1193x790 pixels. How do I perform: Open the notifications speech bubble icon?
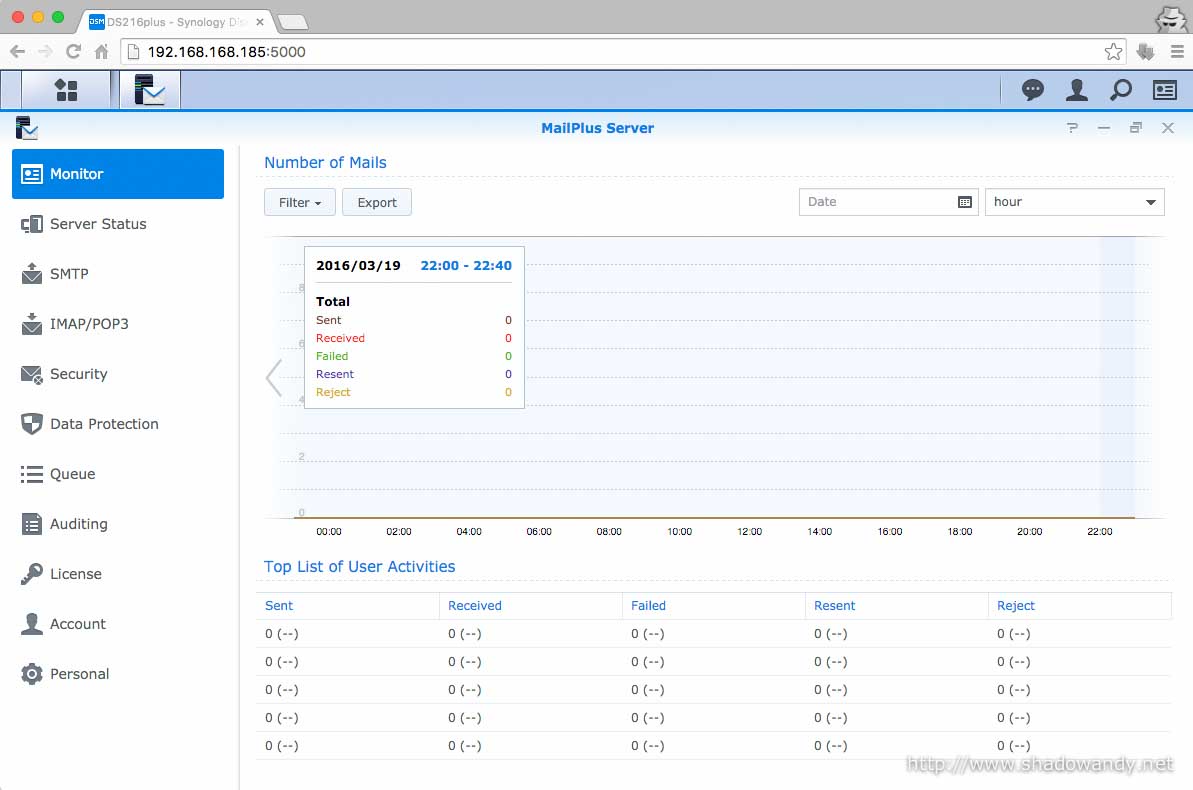click(1033, 90)
